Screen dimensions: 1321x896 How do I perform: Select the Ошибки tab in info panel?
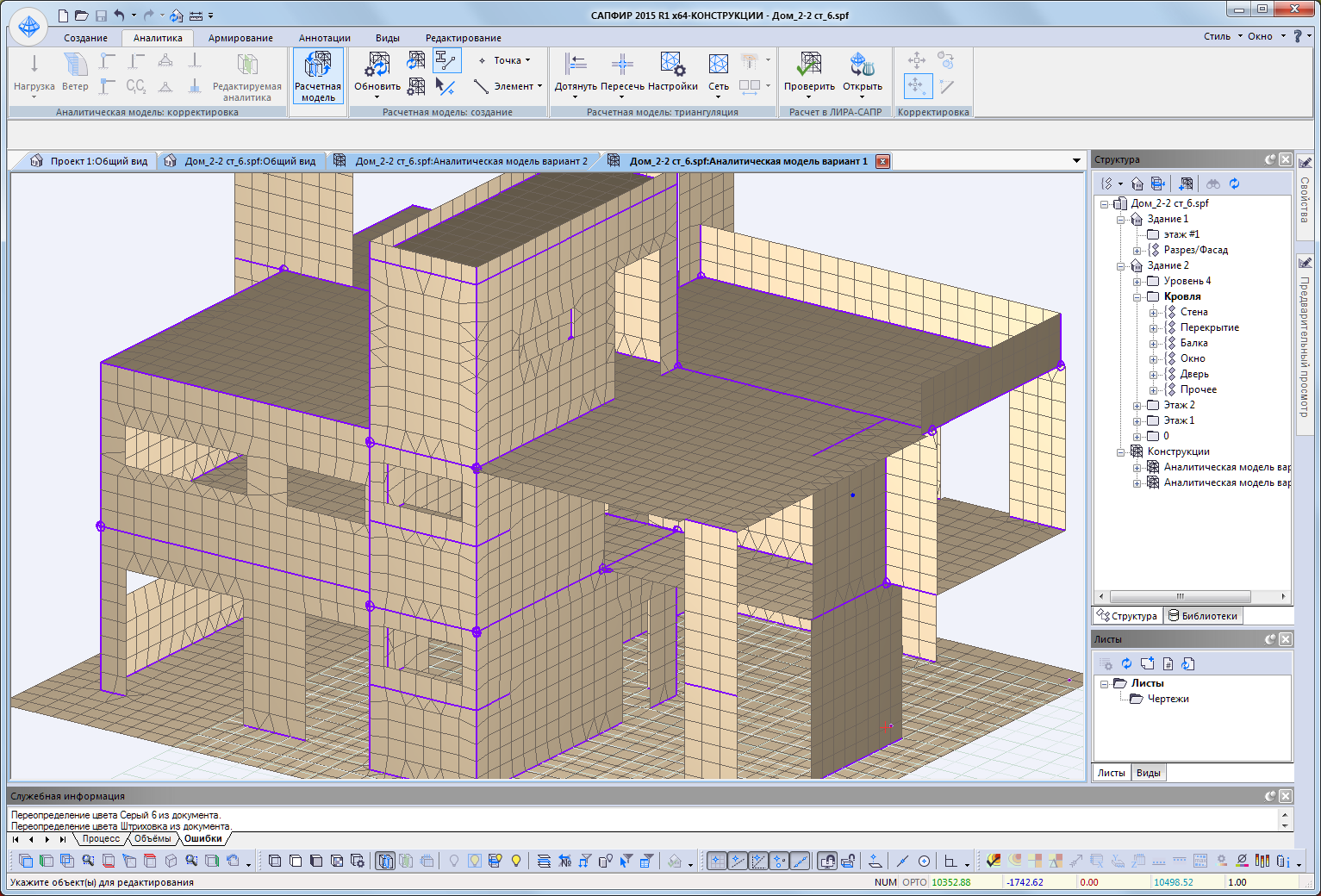point(203,838)
